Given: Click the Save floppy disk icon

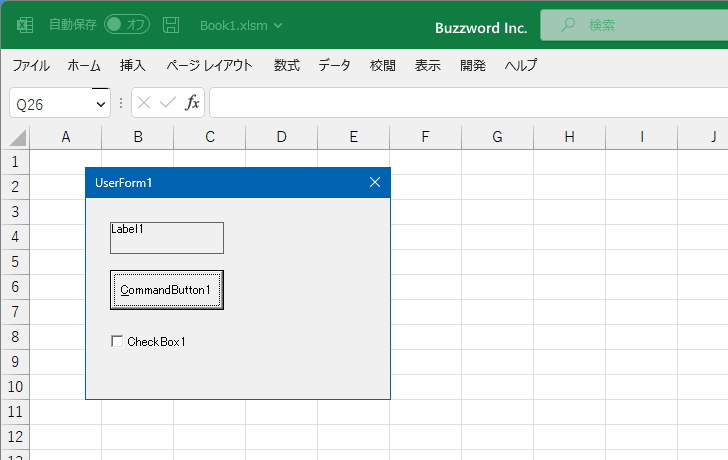Looking at the screenshot, I should 171,25.
